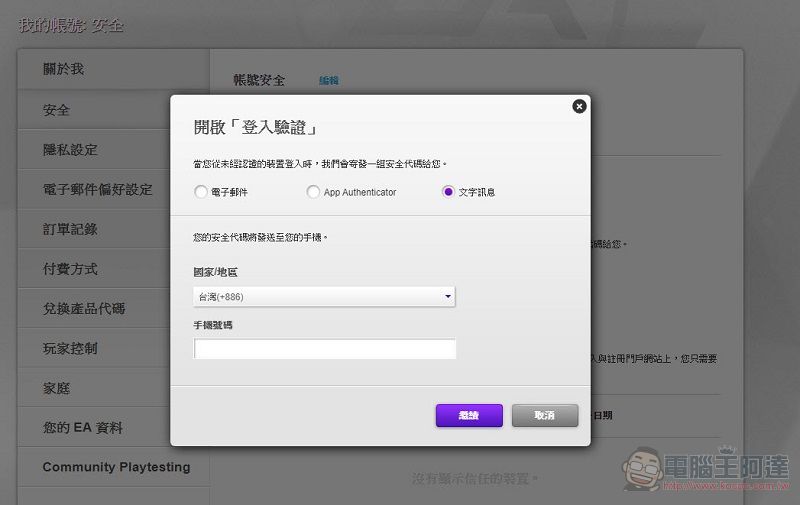Open 關於我 in the sidebar

[63, 69]
